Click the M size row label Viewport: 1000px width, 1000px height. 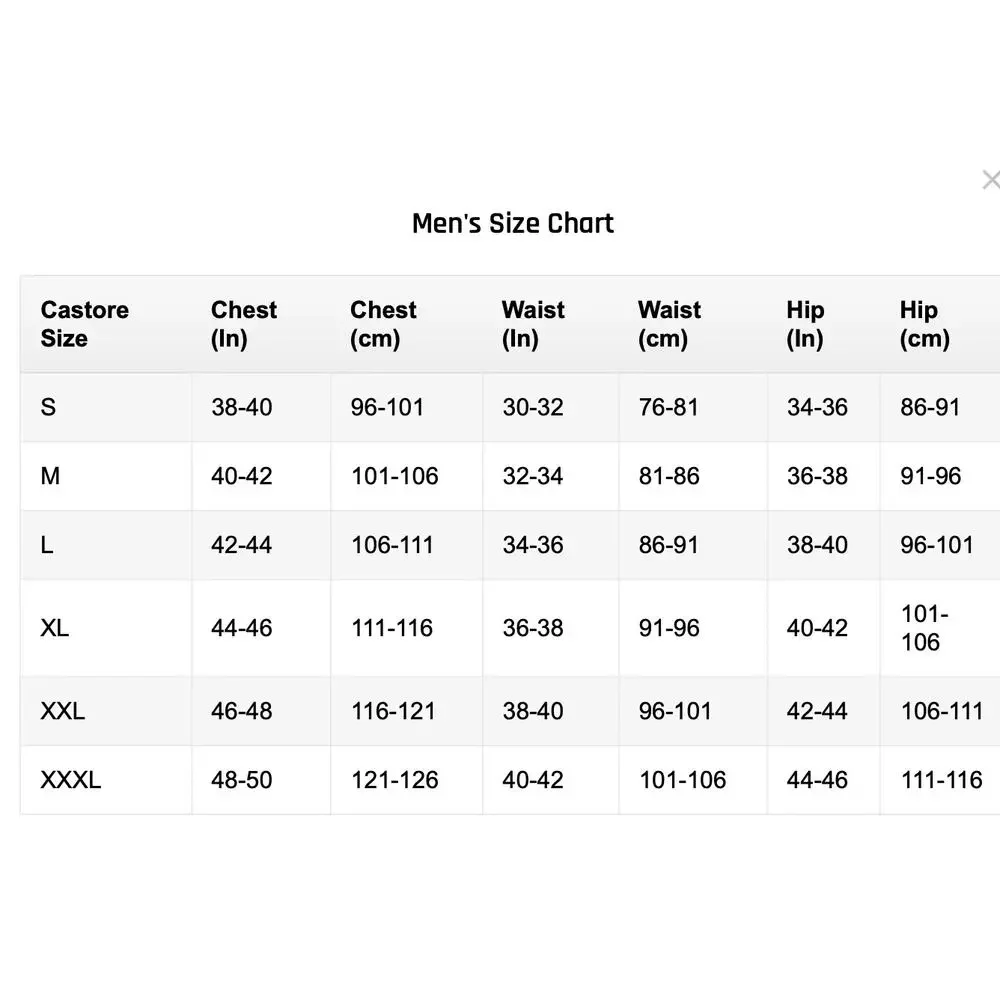[50, 476]
